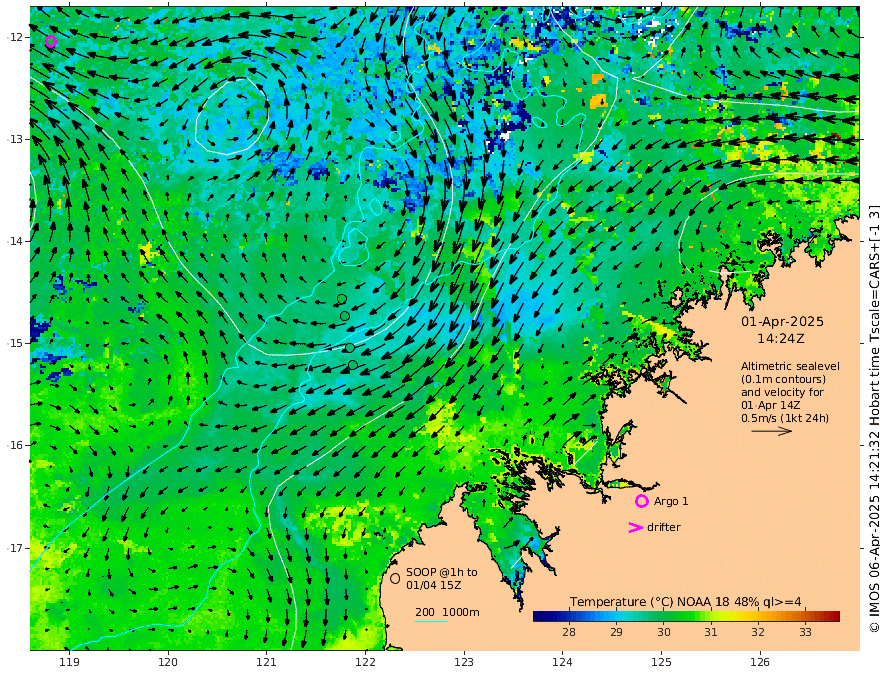Click the latitude axis label '-13'
This screenshot has width=880, height=680.
click(15, 139)
